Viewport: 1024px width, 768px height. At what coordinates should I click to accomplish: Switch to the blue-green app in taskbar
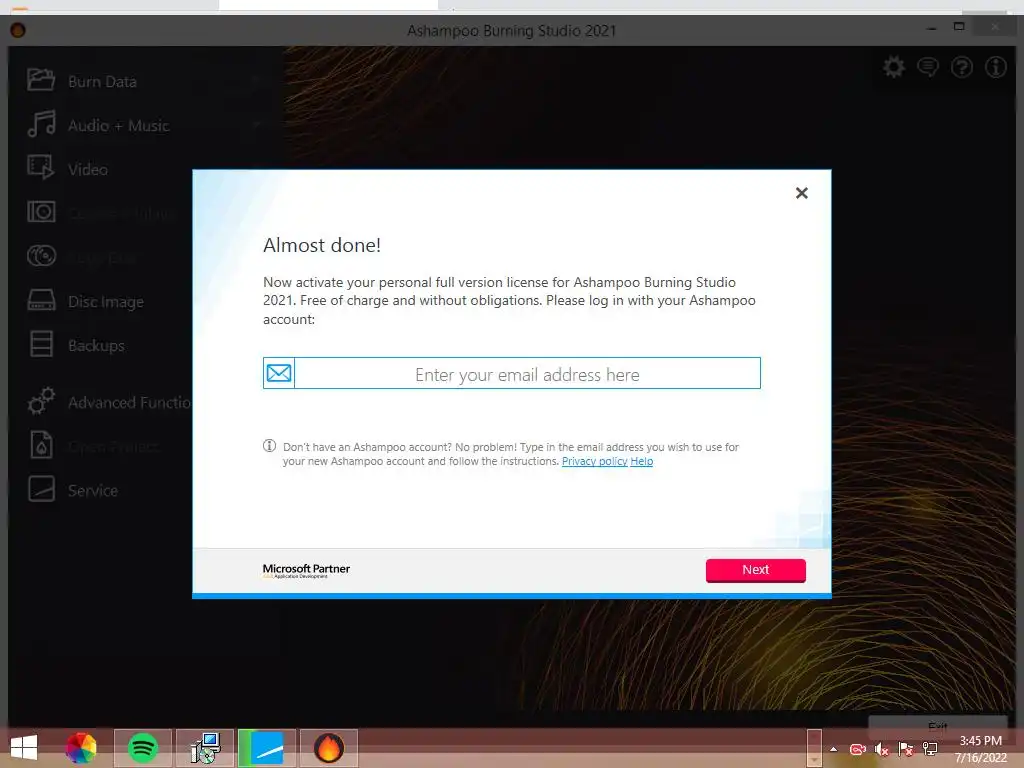click(267, 748)
